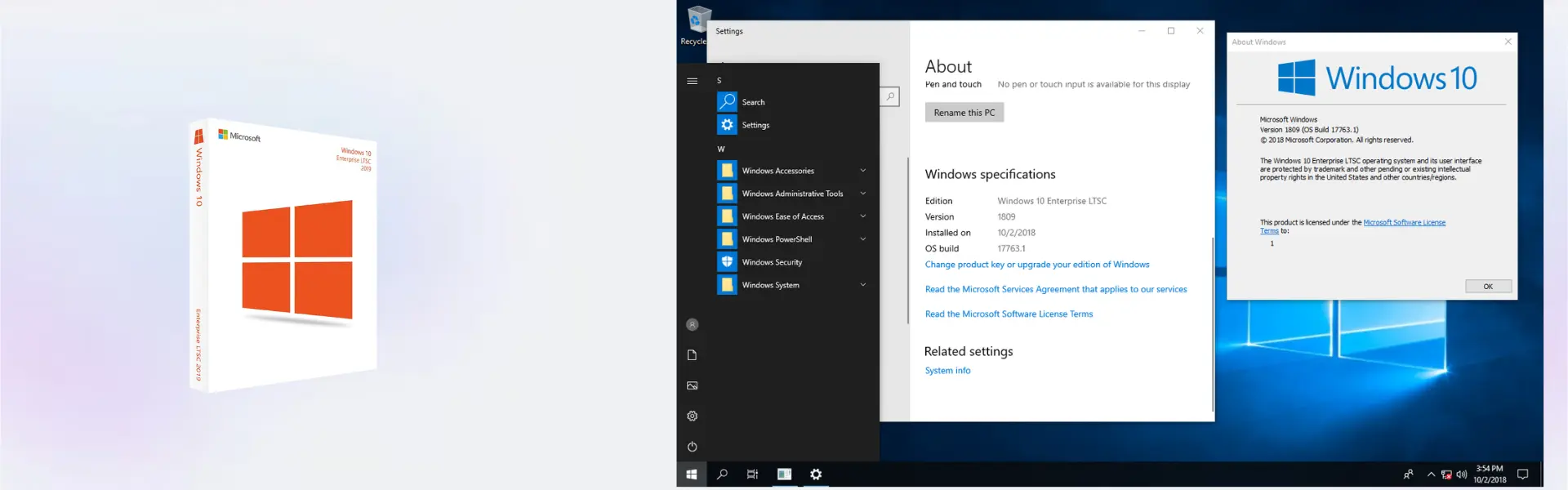The width and height of the screenshot is (1568, 490).
Task: Click the Windows 10 box art image
Action: pos(284,256)
